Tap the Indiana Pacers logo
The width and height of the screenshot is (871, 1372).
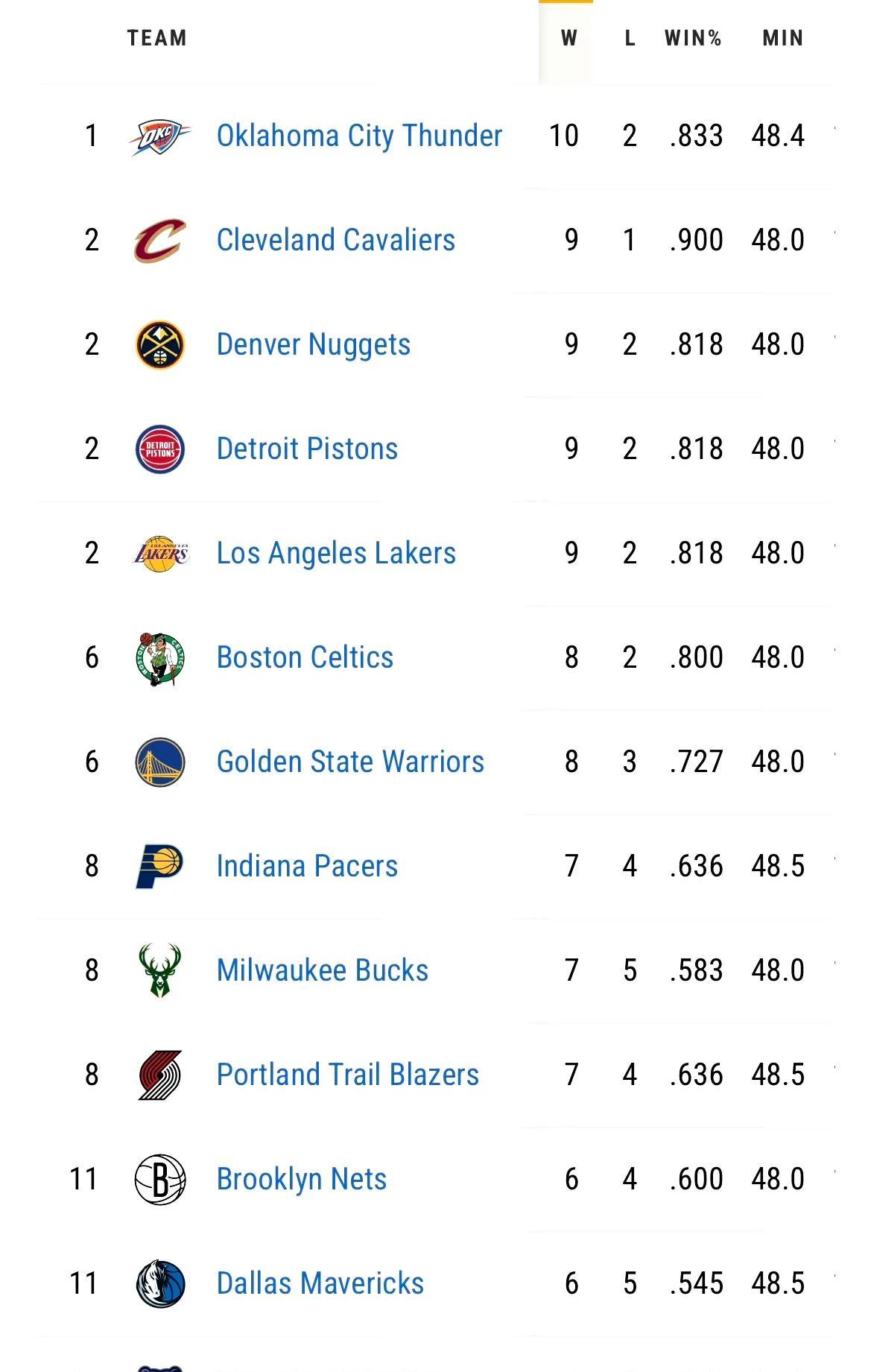(x=160, y=867)
